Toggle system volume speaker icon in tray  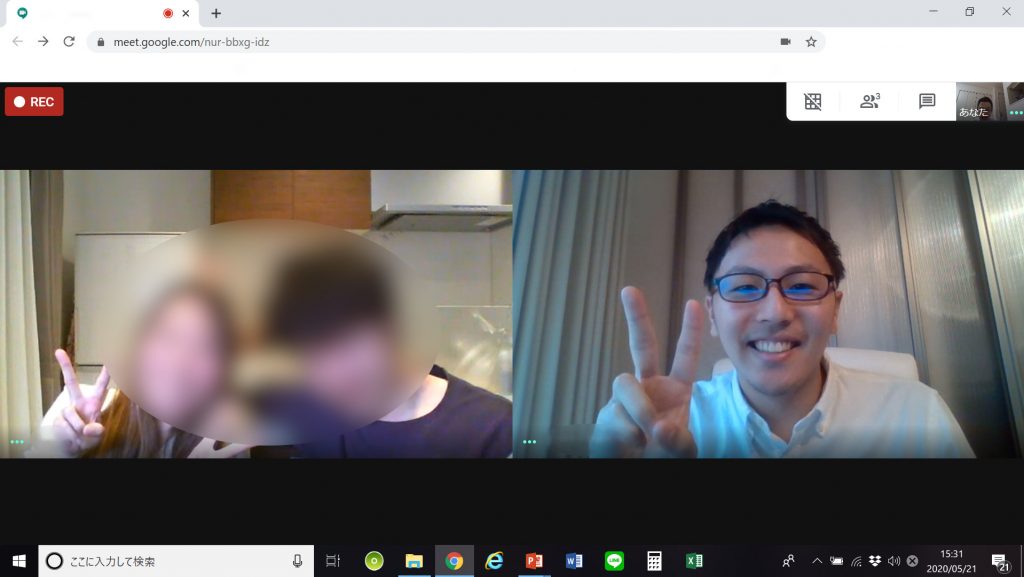(x=893, y=561)
